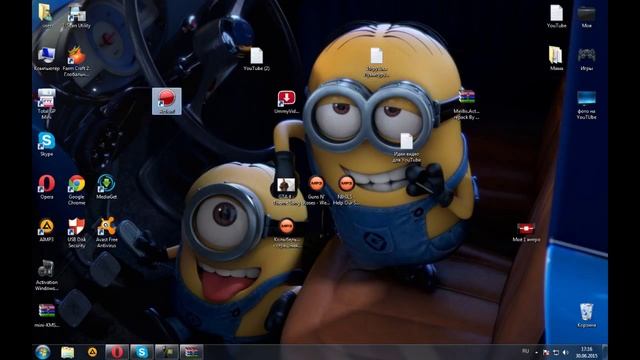Launch Avast Free Antivirus shortcut

[107, 232]
